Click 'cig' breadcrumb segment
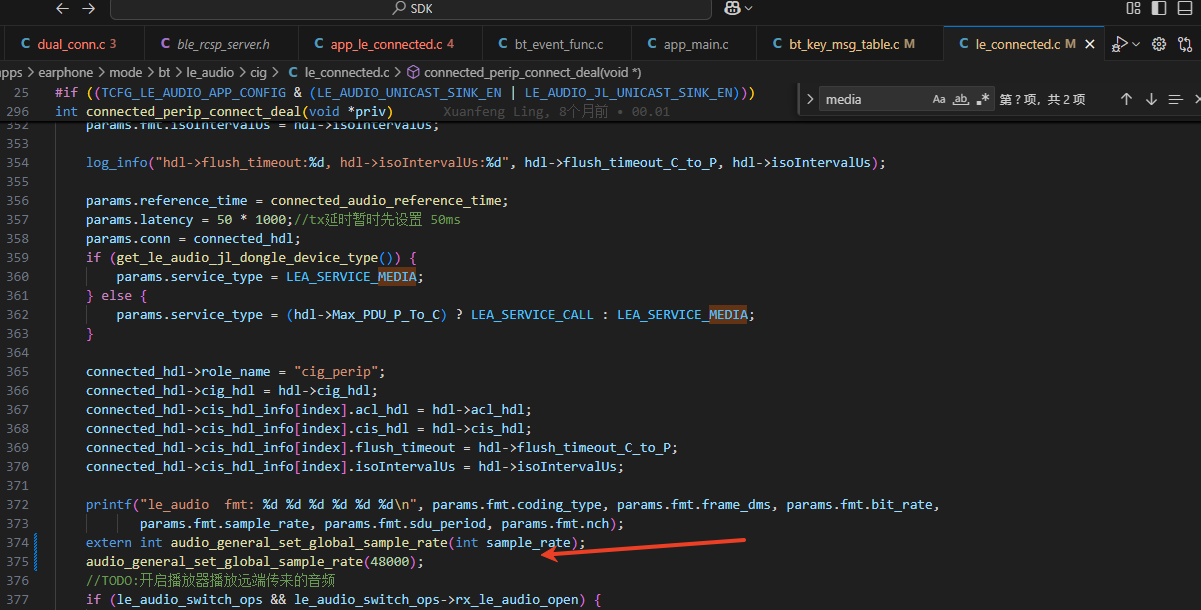 click(x=259, y=72)
